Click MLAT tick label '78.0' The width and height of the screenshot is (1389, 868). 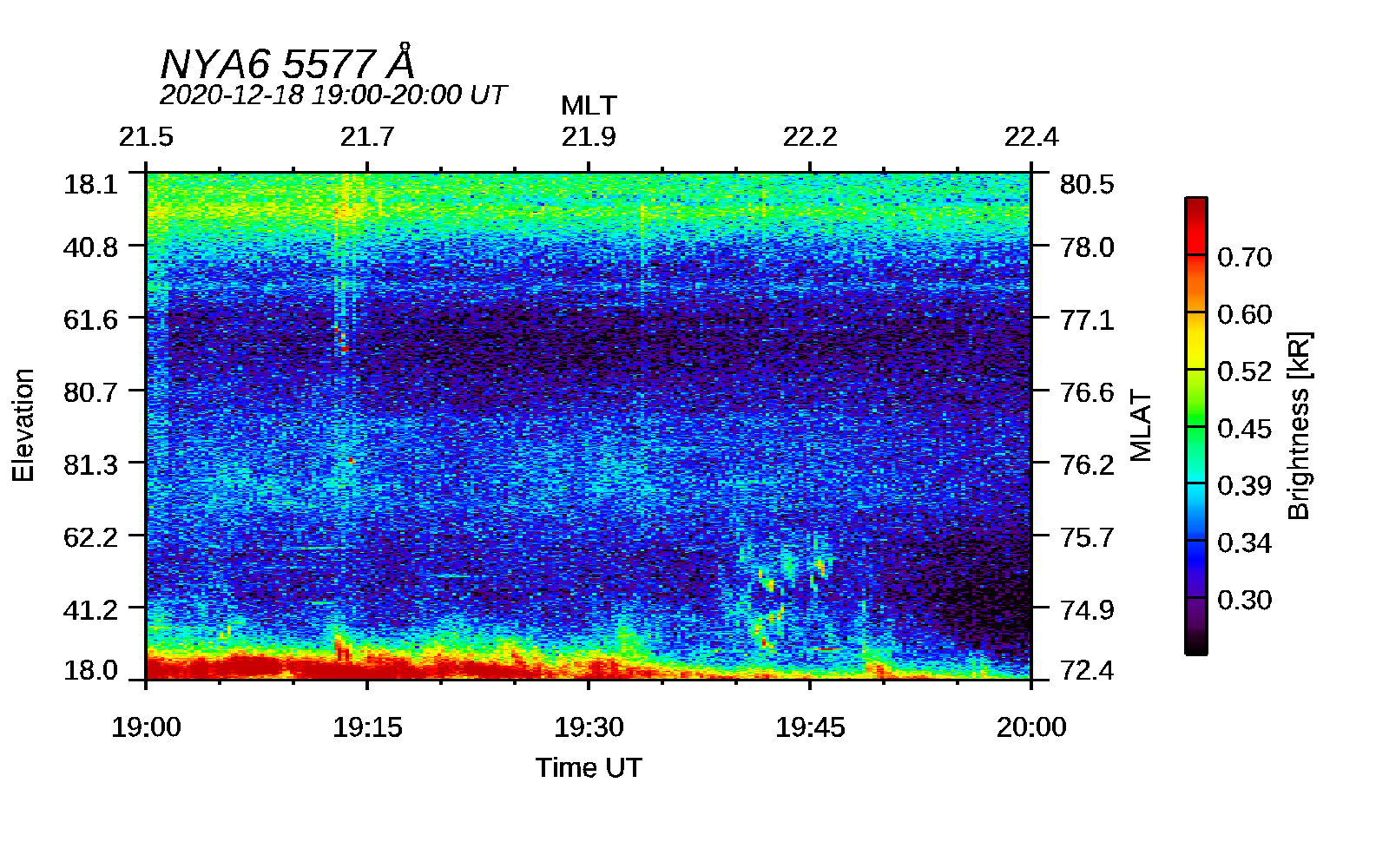[x=1087, y=247]
